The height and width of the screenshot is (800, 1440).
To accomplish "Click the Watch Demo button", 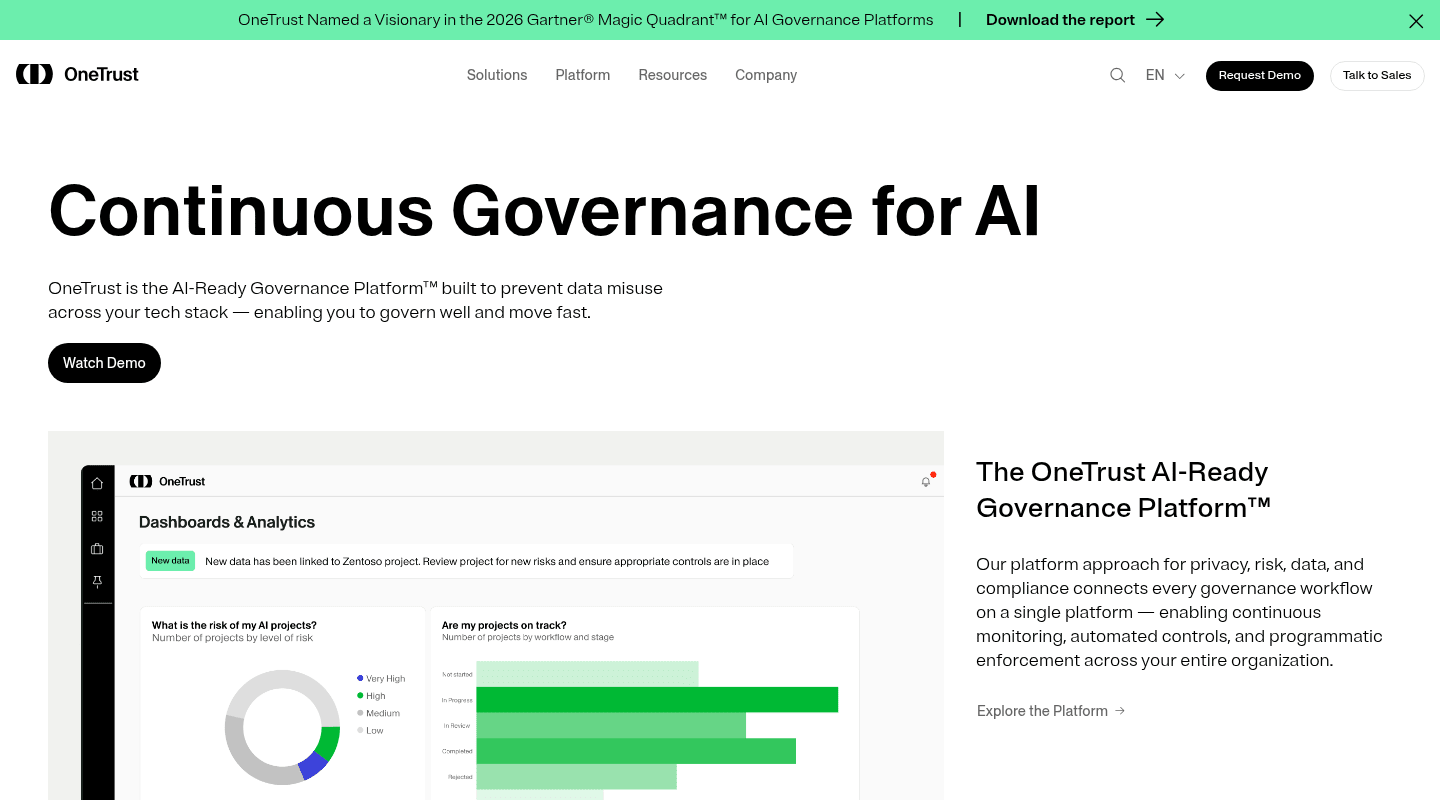I will click(x=104, y=363).
